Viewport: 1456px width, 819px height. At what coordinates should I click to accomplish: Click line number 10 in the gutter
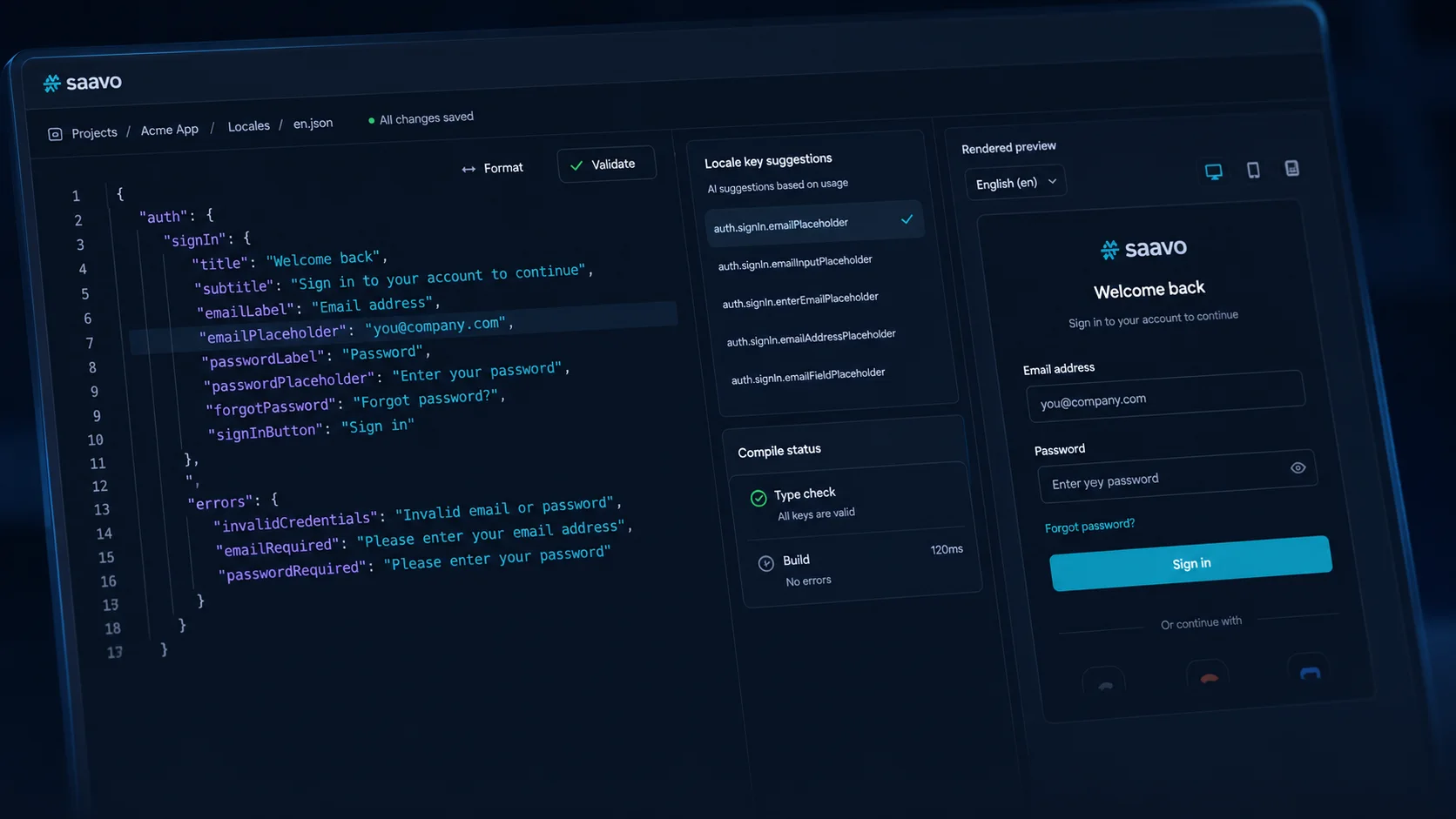click(95, 440)
